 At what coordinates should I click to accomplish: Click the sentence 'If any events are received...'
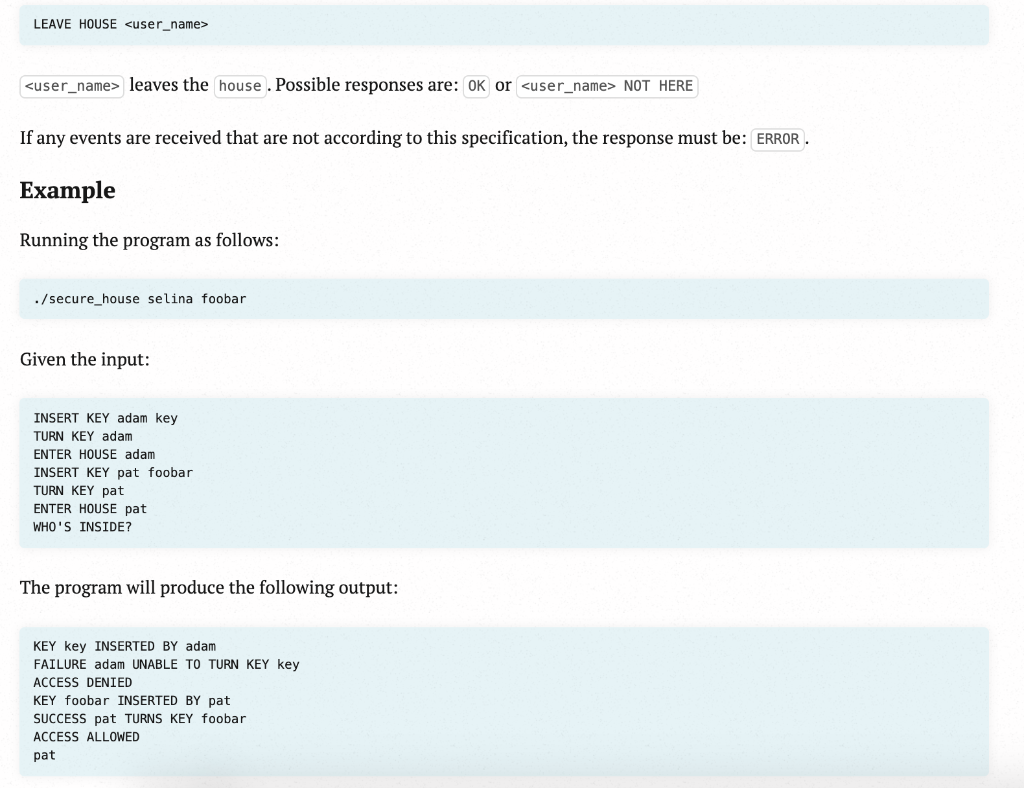point(415,138)
